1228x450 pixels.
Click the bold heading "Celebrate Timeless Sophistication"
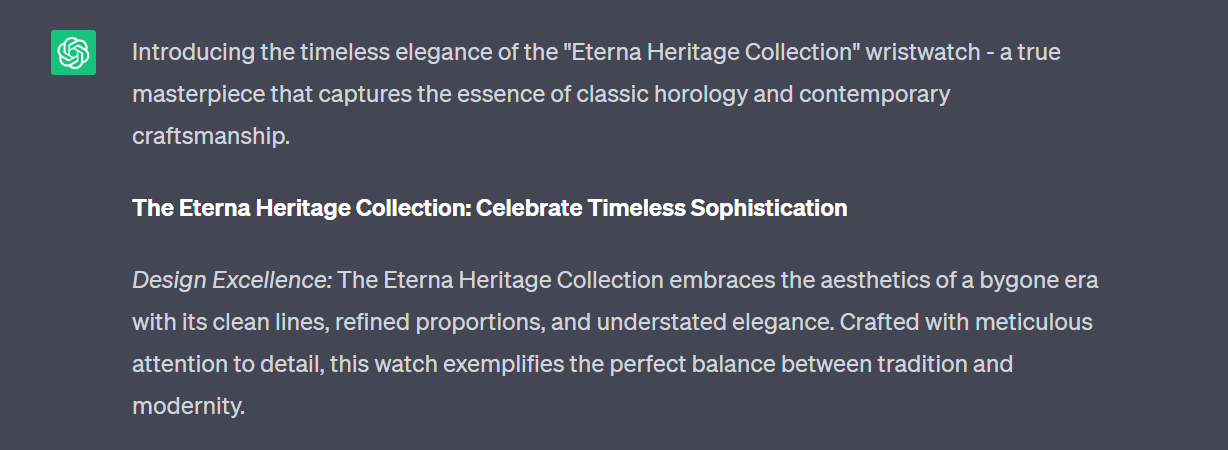click(x=661, y=208)
